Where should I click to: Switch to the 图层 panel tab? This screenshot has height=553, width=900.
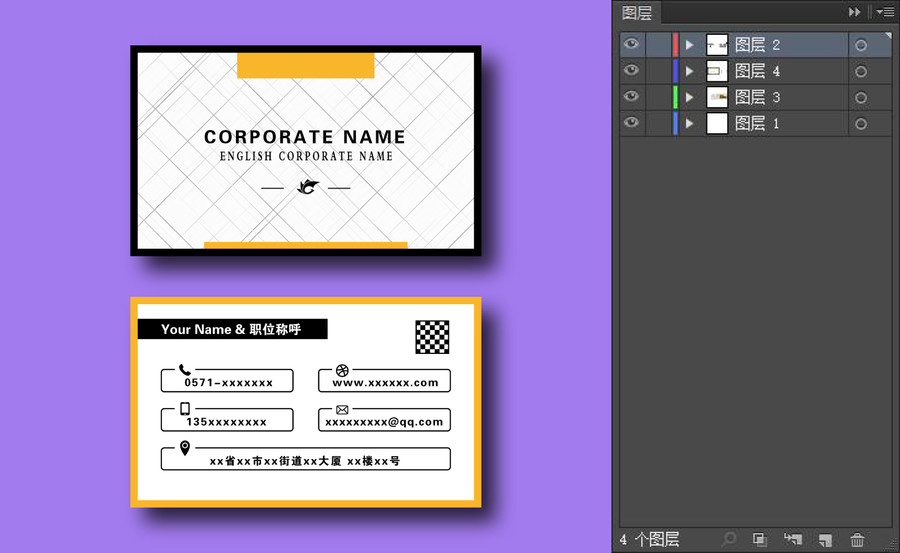coord(637,13)
